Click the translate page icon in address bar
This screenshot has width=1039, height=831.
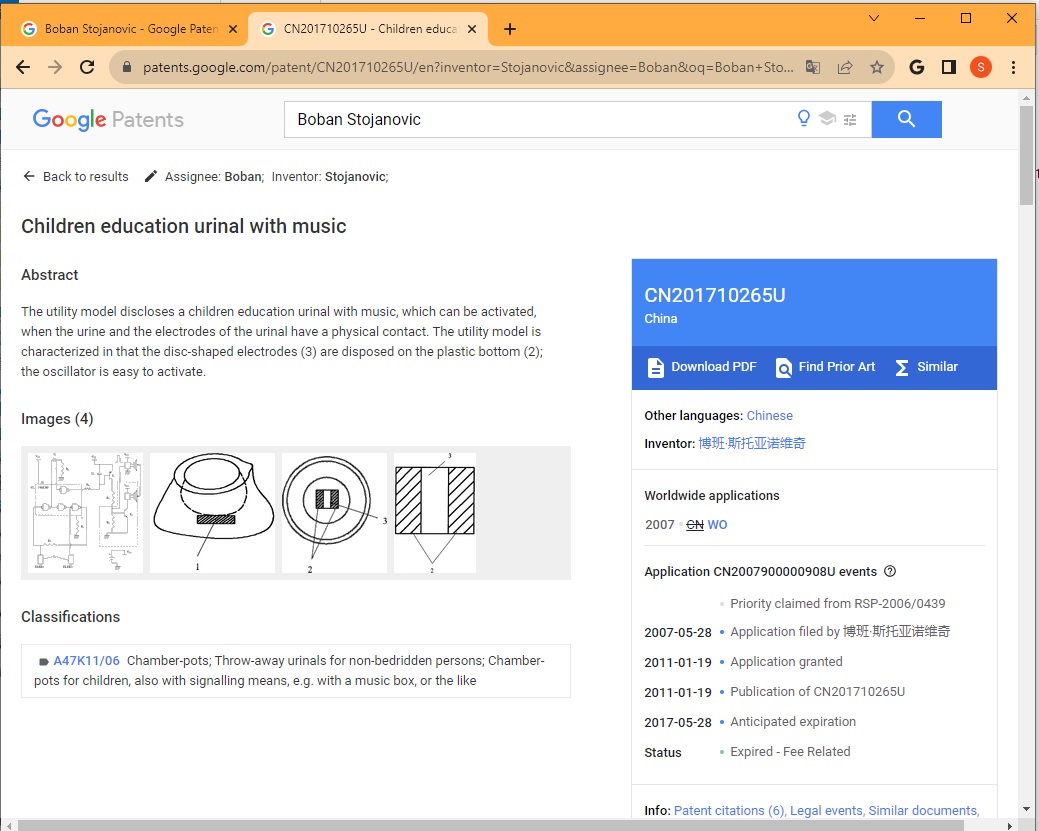tap(812, 67)
